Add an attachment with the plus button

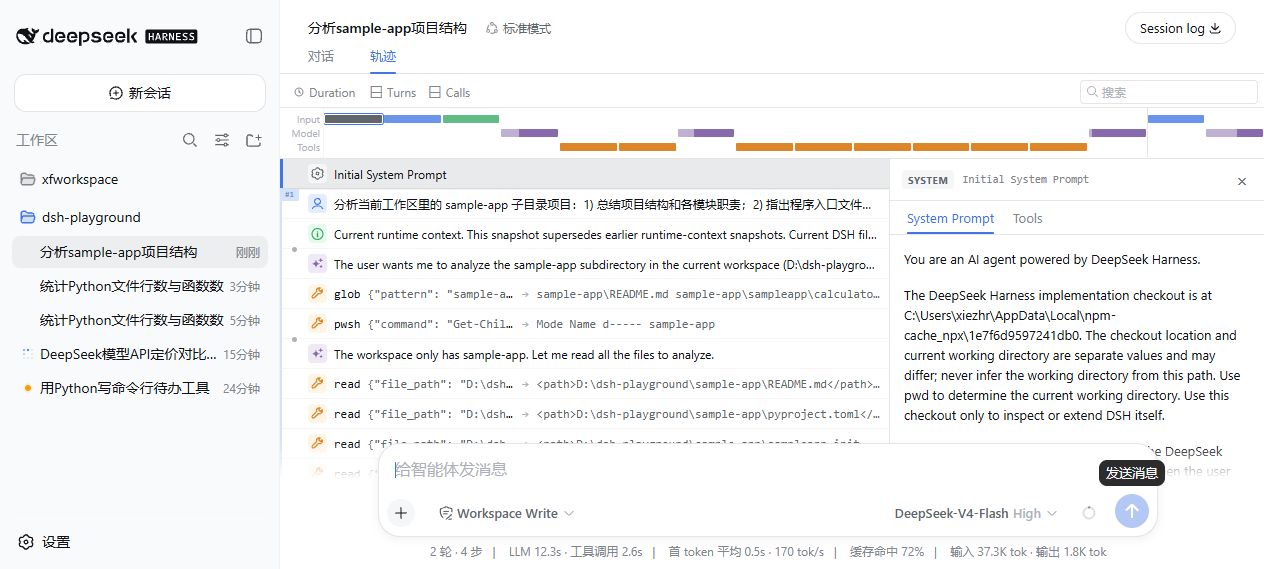click(x=401, y=513)
